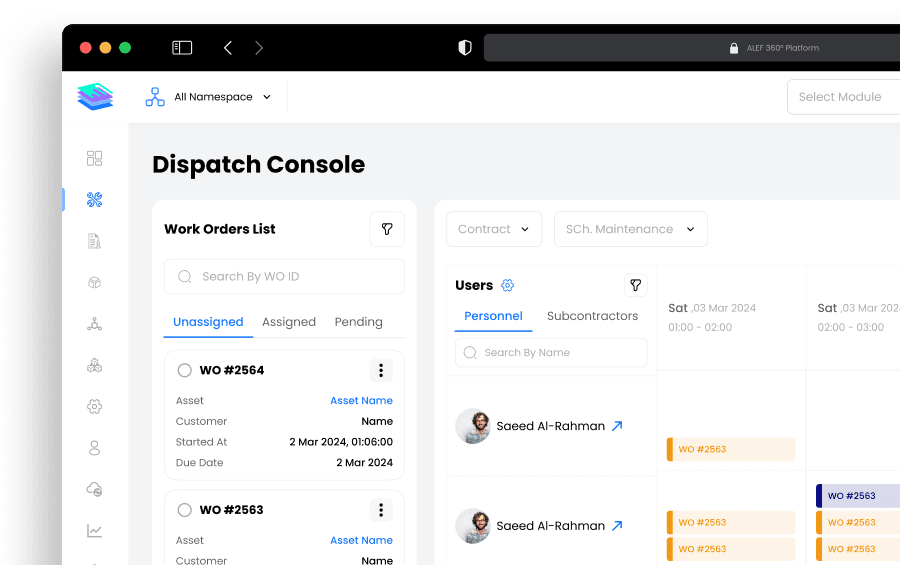Open the Contract dropdown
Screen dimensions: 900x565
[x=494, y=229]
